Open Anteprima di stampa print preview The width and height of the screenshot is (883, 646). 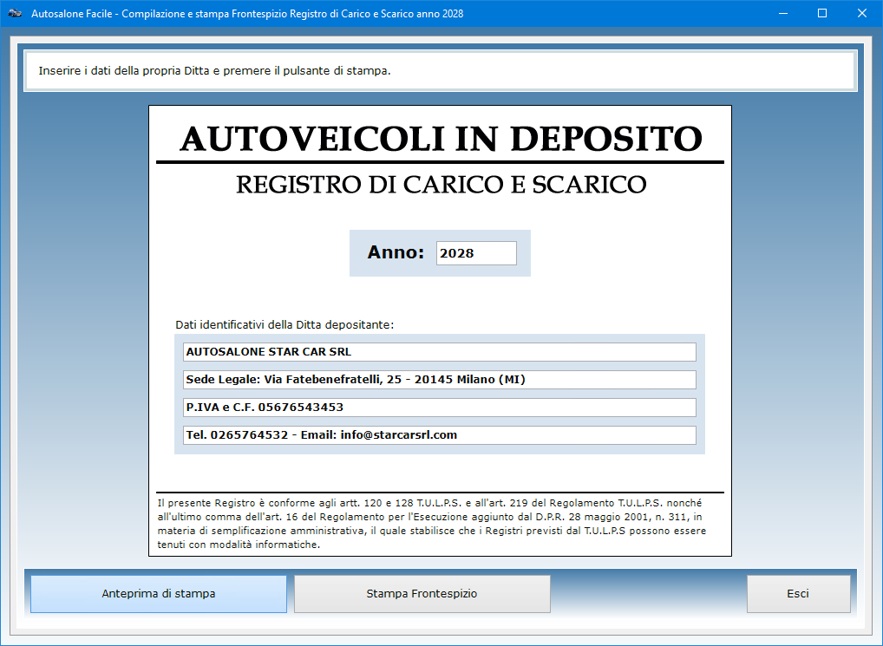click(158, 594)
